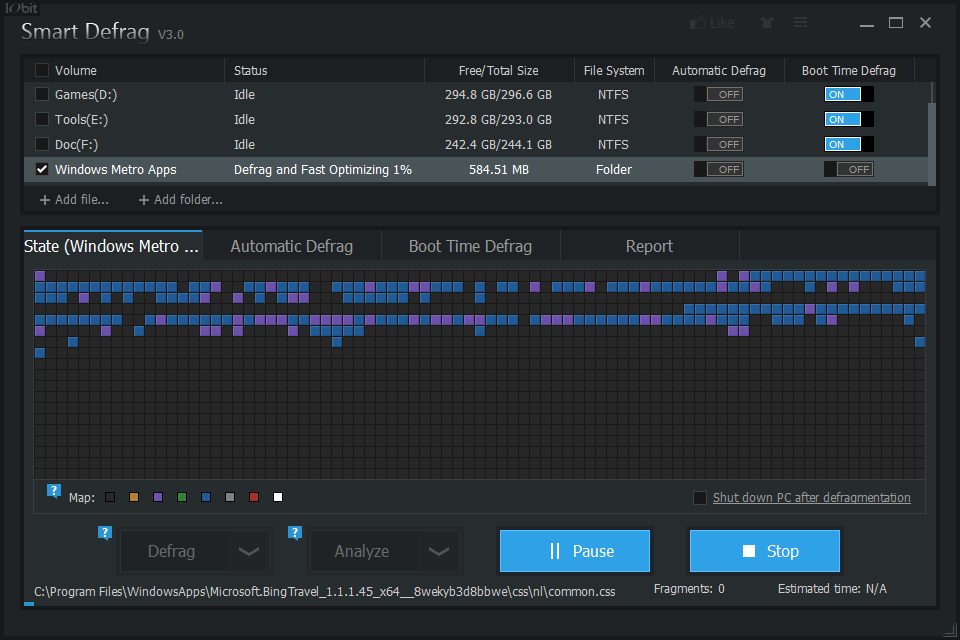
Task: Click the green map legend square
Action: pyautogui.click(x=182, y=497)
